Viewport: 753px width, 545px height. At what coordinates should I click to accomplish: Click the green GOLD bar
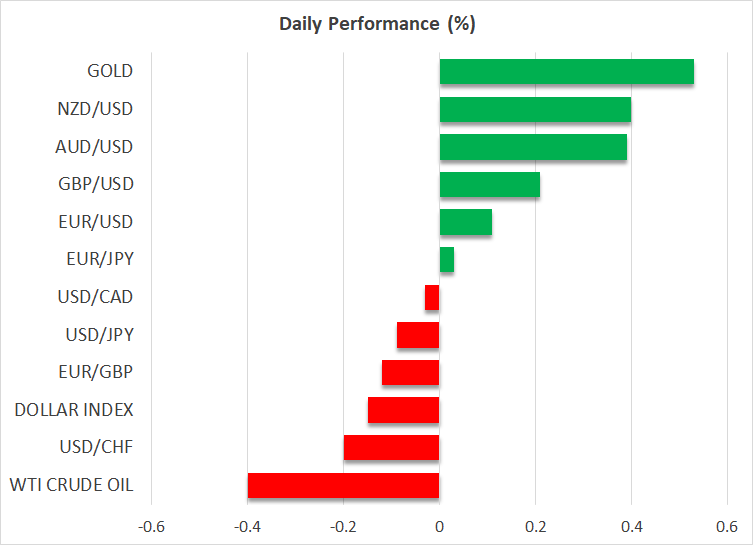point(567,72)
